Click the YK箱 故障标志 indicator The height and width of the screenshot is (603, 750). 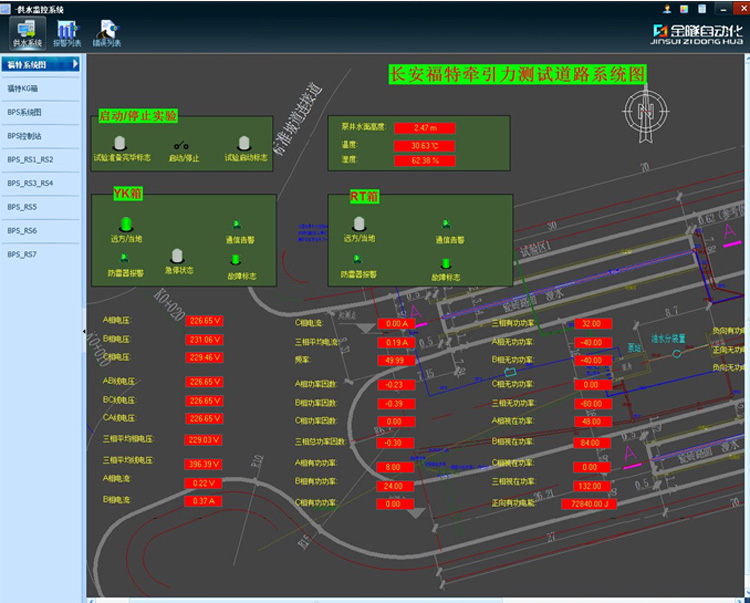click(x=235, y=260)
